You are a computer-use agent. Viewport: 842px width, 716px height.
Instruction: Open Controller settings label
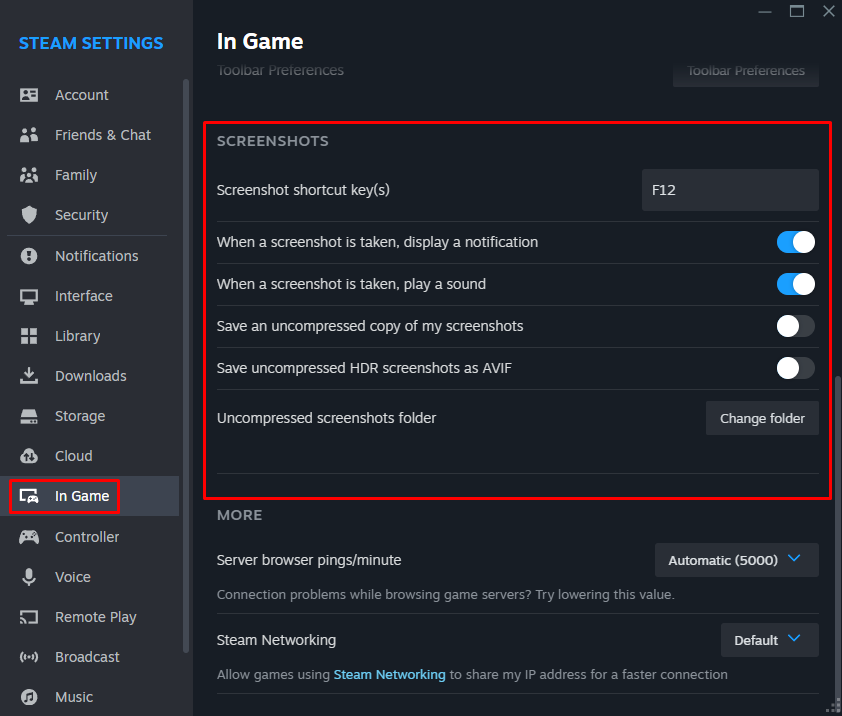click(87, 537)
